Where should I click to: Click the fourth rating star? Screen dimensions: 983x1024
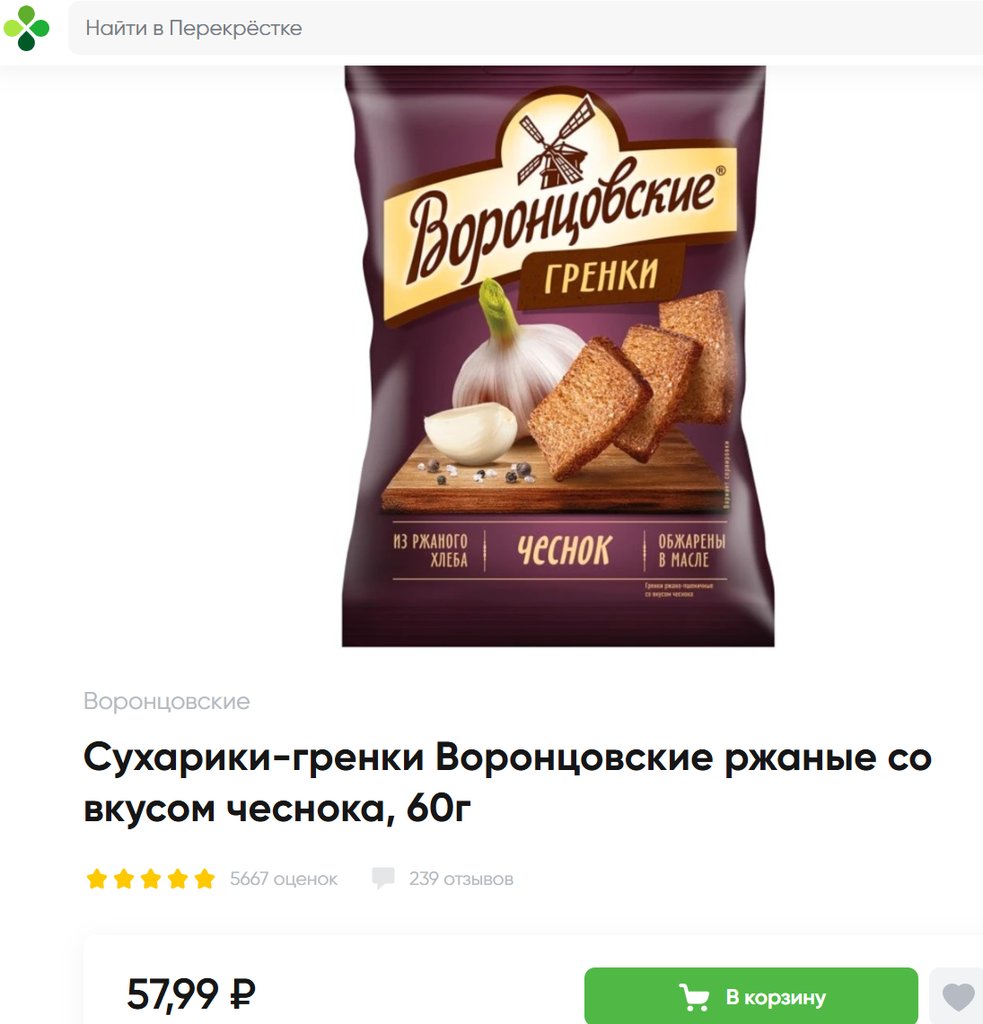pyautogui.click(x=177, y=878)
